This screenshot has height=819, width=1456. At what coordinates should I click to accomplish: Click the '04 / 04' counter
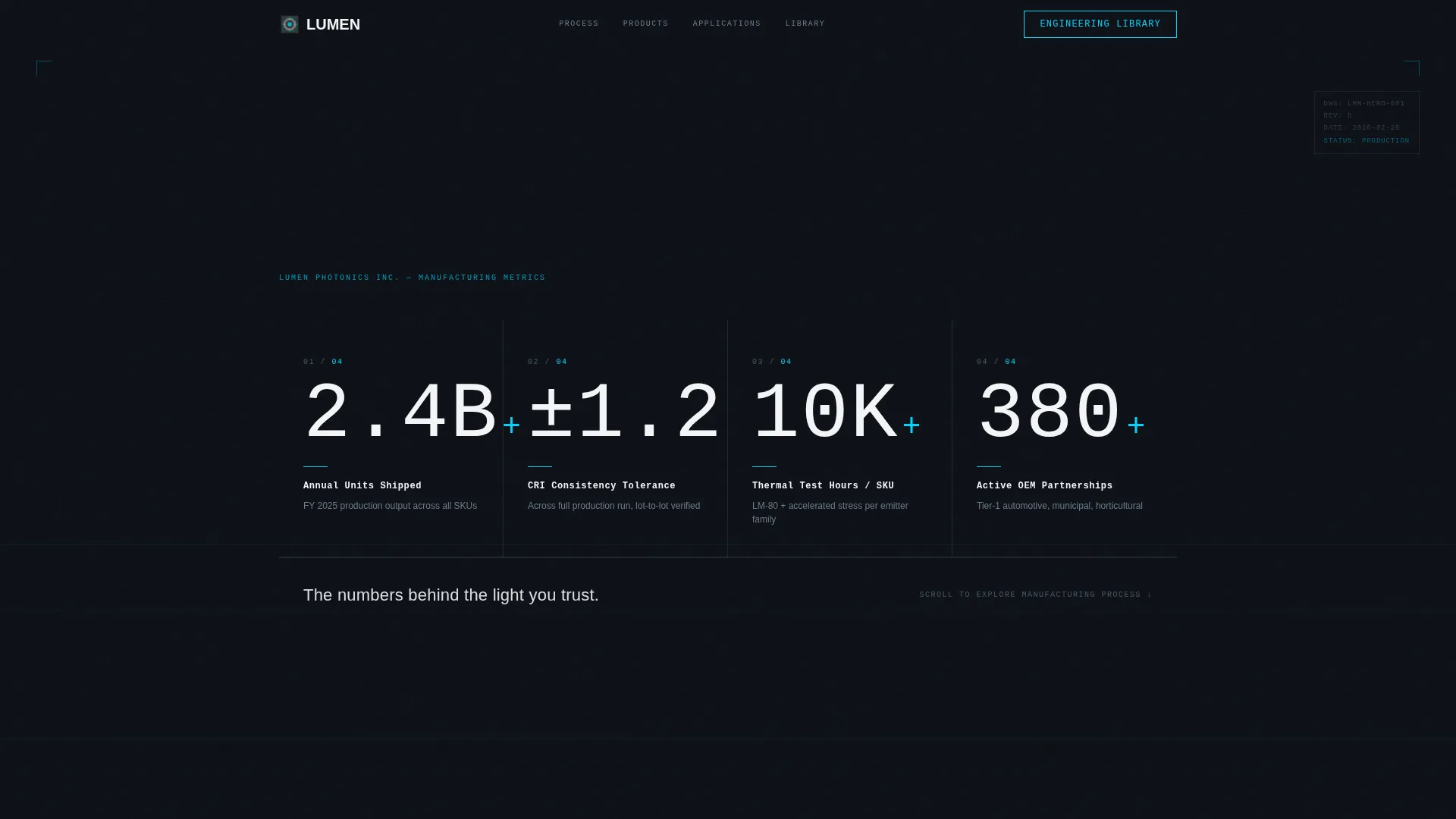pyautogui.click(x=996, y=362)
